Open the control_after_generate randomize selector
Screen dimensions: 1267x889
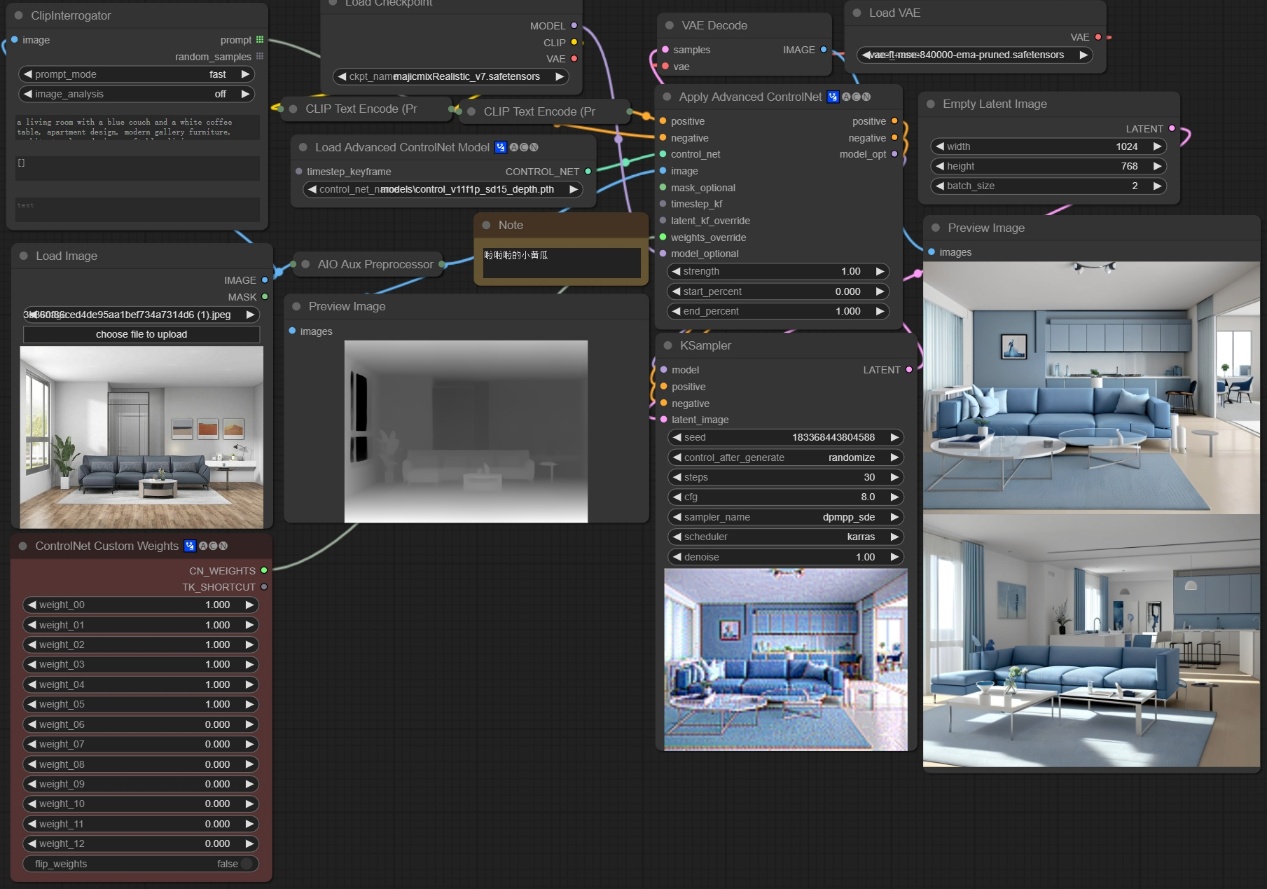785,457
